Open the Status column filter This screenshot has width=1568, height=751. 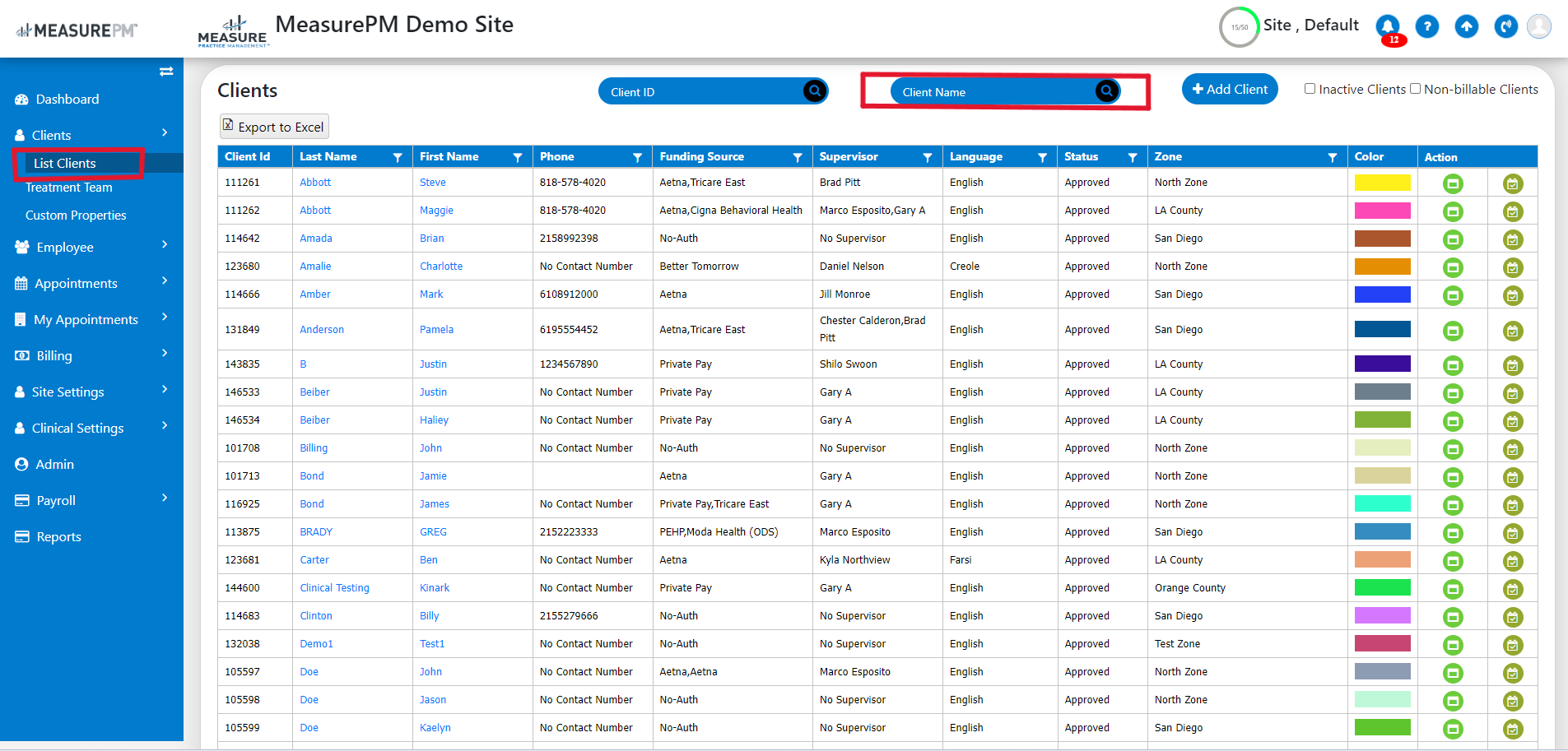click(x=1133, y=157)
